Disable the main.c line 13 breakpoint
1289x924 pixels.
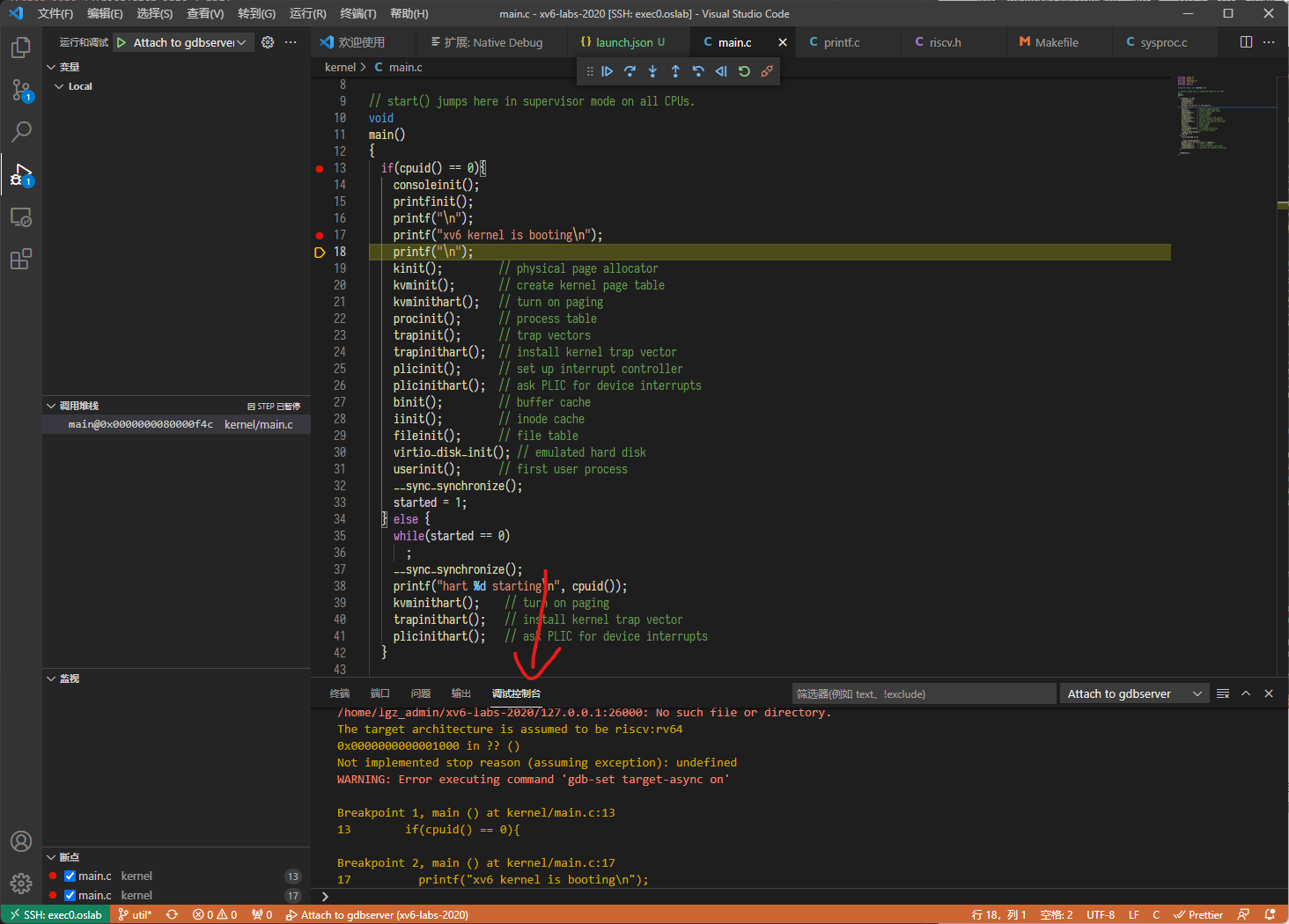point(69,876)
